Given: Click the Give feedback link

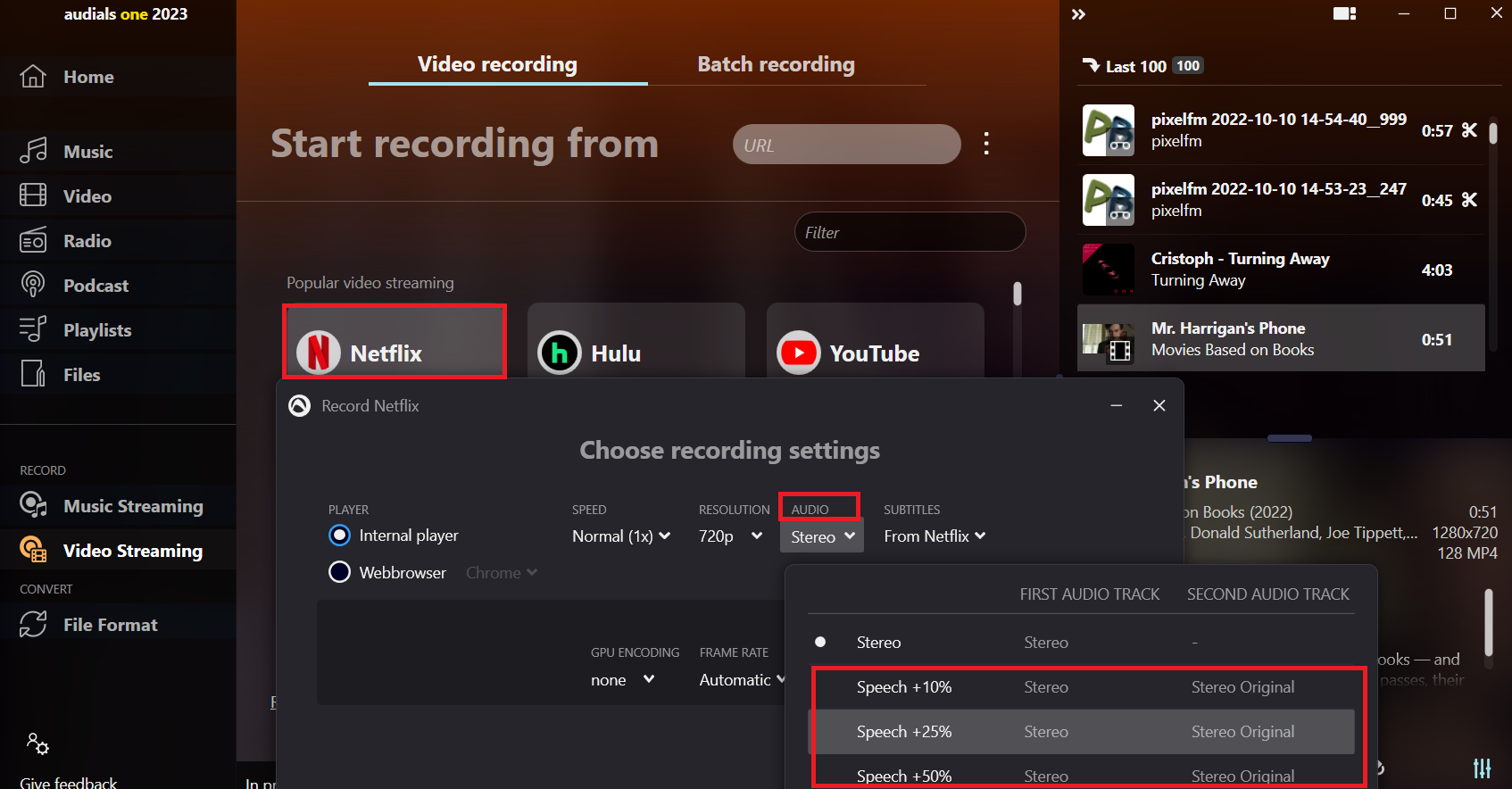Looking at the screenshot, I should click(69, 782).
